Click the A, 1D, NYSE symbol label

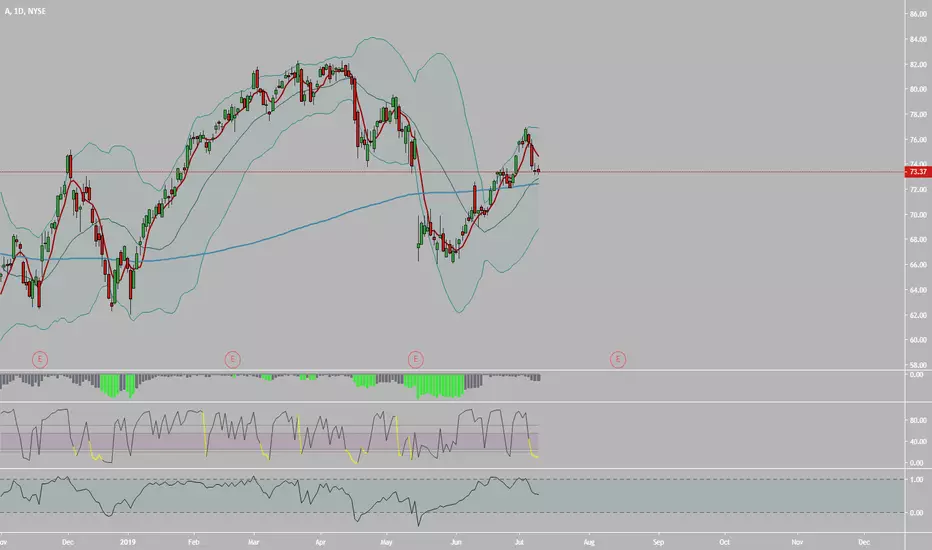click(25, 11)
